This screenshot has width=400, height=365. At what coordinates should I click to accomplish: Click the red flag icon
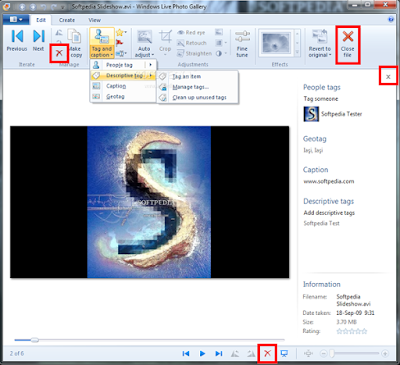click(x=120, y=43)
